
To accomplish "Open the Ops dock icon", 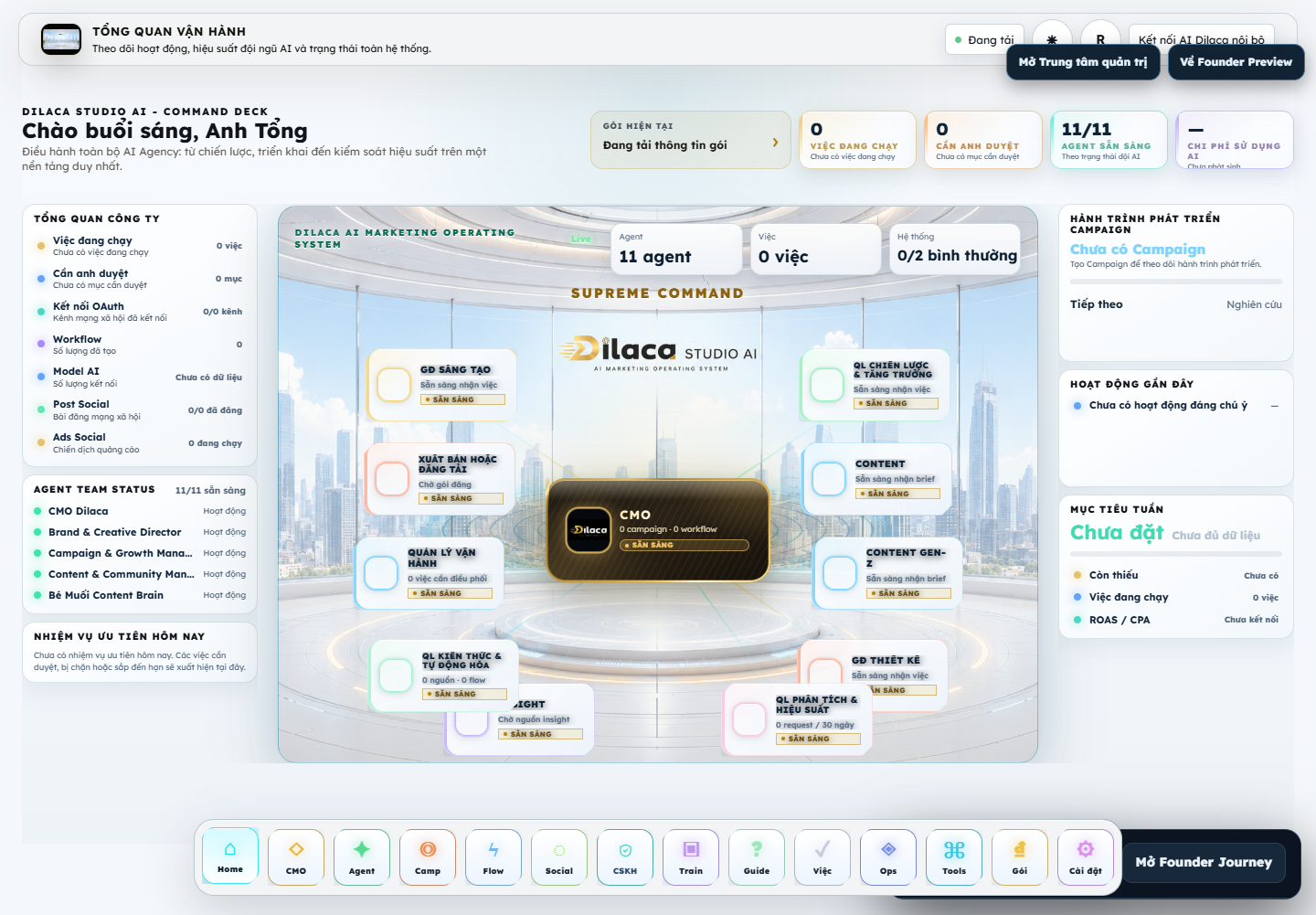I will point(888,856).
